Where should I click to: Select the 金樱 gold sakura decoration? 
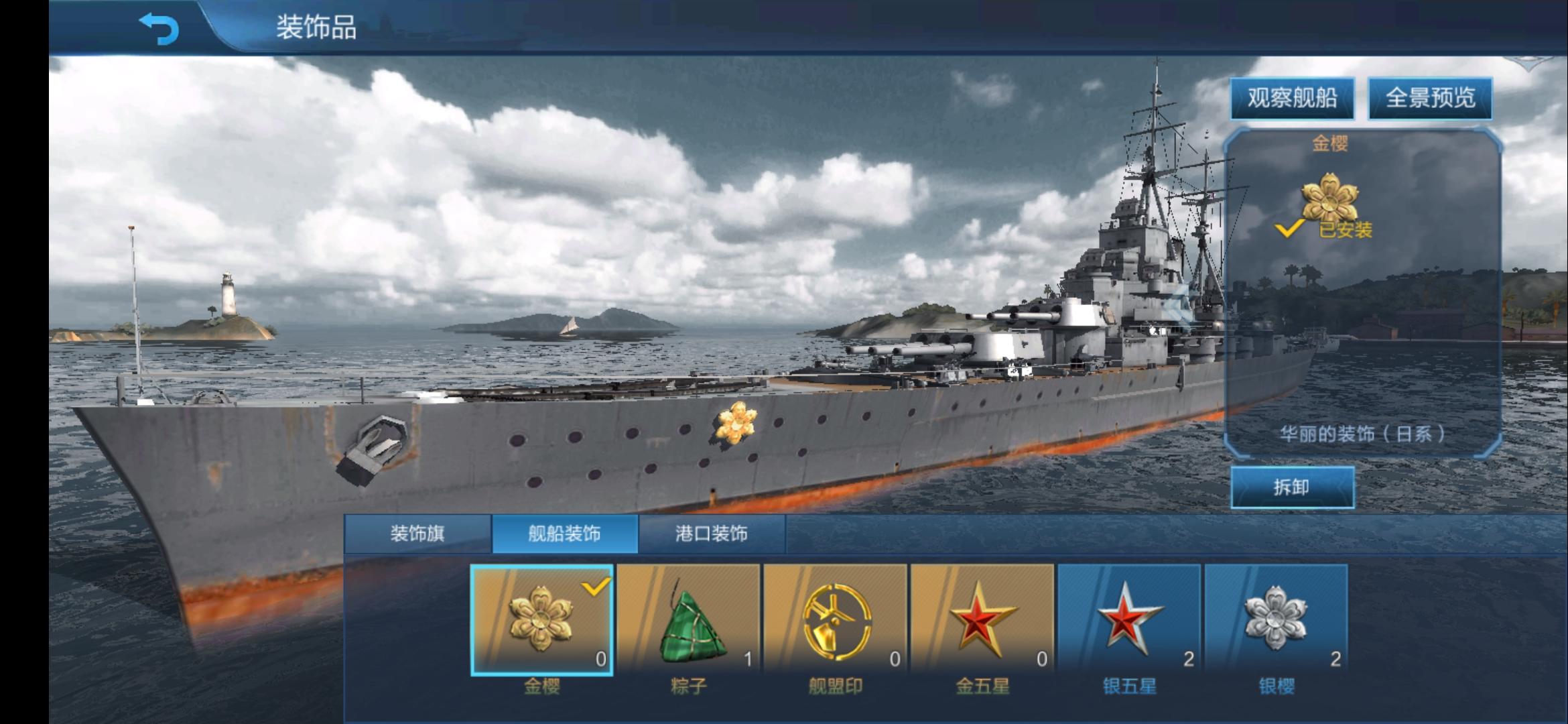541,619
